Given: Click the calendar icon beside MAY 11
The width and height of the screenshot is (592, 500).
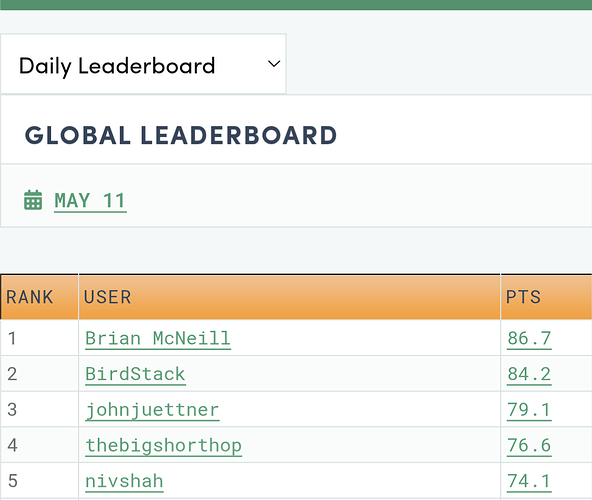Looking at the screenshot, I should [x=33, y=200].
